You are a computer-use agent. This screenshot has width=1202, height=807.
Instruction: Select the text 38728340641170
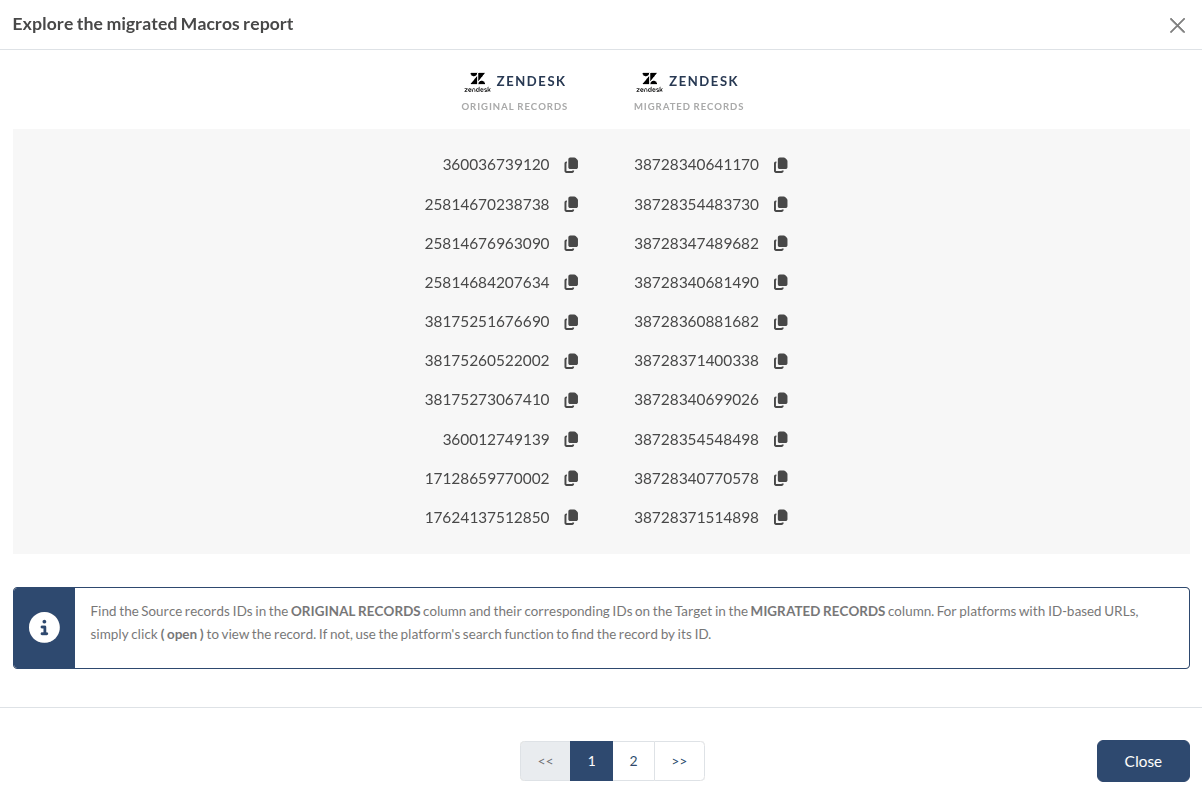point(697,165)
